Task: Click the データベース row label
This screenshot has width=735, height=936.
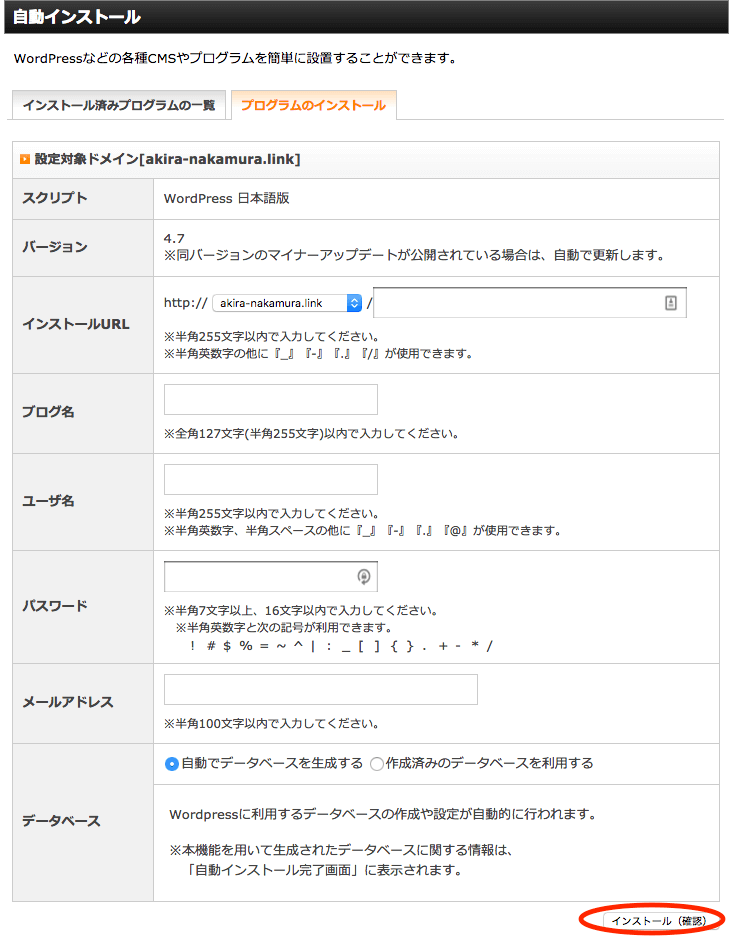Action: [61, 821]
